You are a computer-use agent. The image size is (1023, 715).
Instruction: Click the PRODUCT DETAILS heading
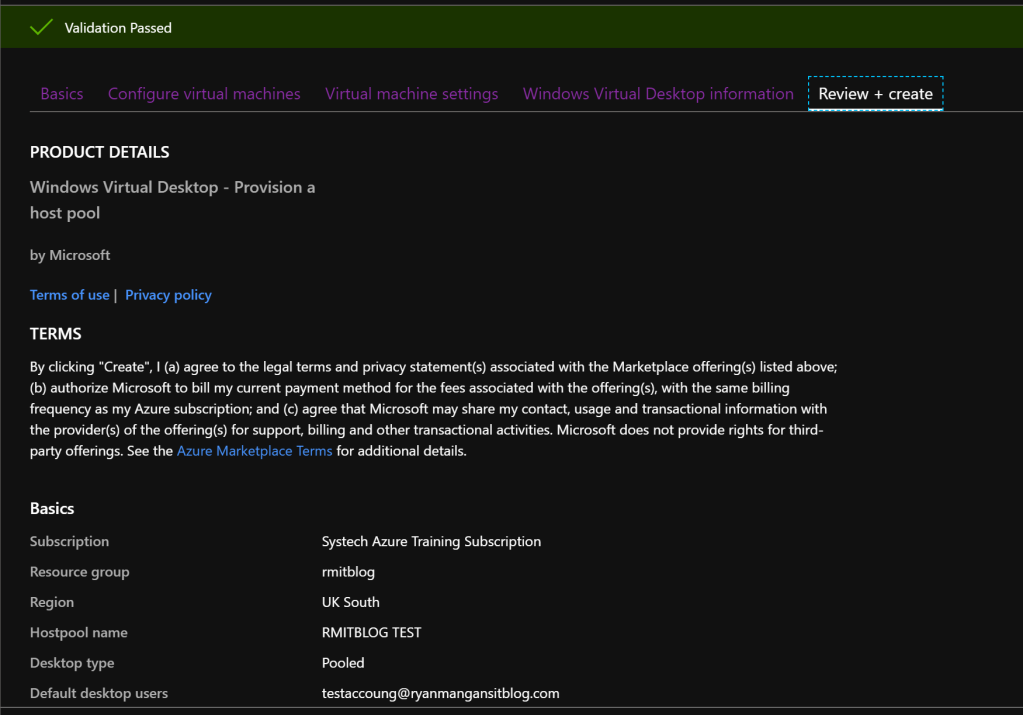click(100, 152)
